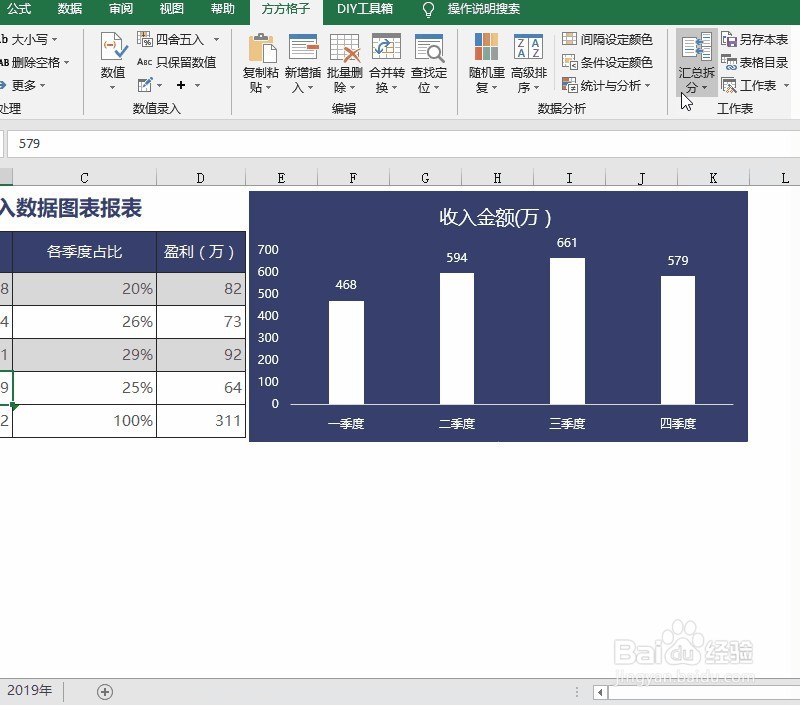Expand the plus sign dropdown arrow
The width and height of the screenshot is (800, 705).
point(197,85)
